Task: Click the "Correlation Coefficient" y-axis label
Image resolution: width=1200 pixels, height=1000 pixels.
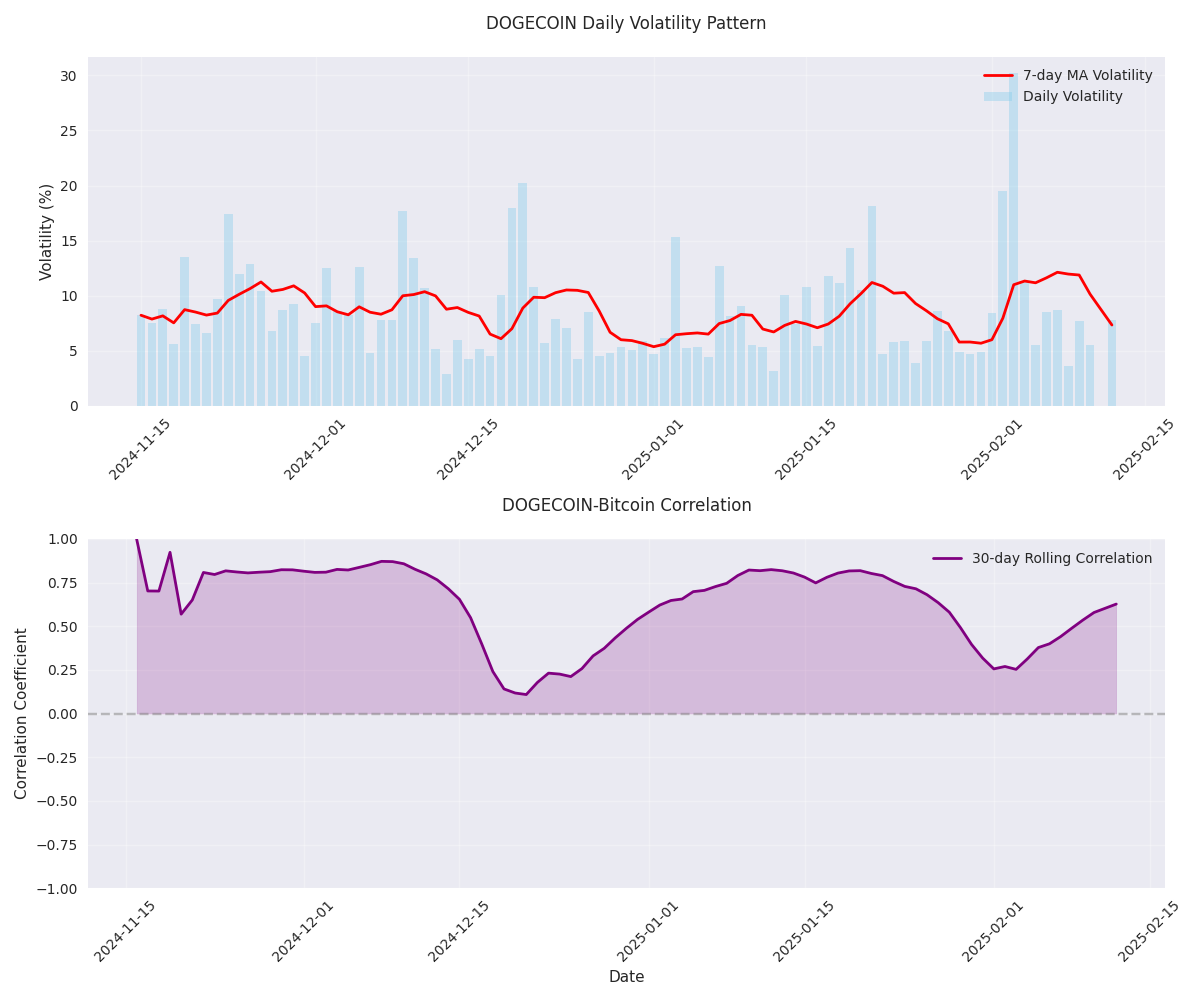Action: 22,713
